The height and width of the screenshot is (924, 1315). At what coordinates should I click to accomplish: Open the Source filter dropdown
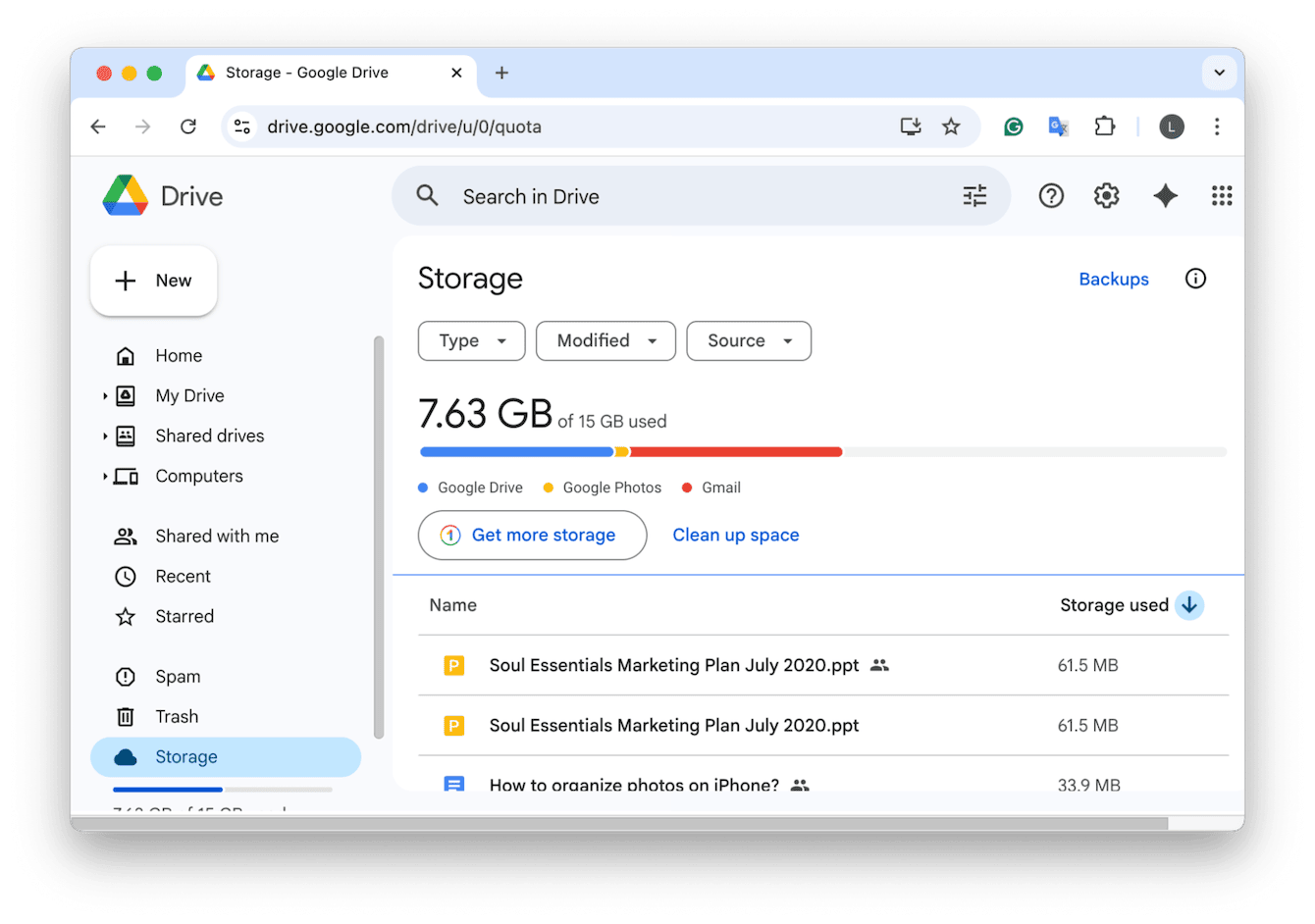pyautogui.click(x=749, y=340)
